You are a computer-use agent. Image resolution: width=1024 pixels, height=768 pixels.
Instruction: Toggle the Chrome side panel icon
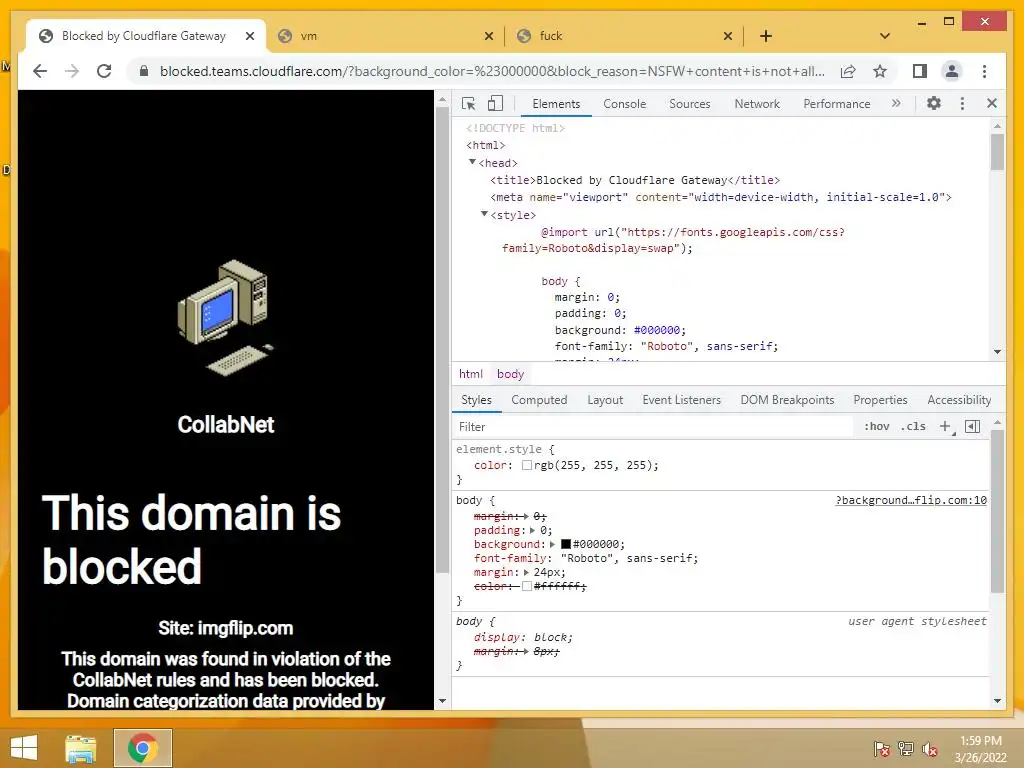[920, 71]
